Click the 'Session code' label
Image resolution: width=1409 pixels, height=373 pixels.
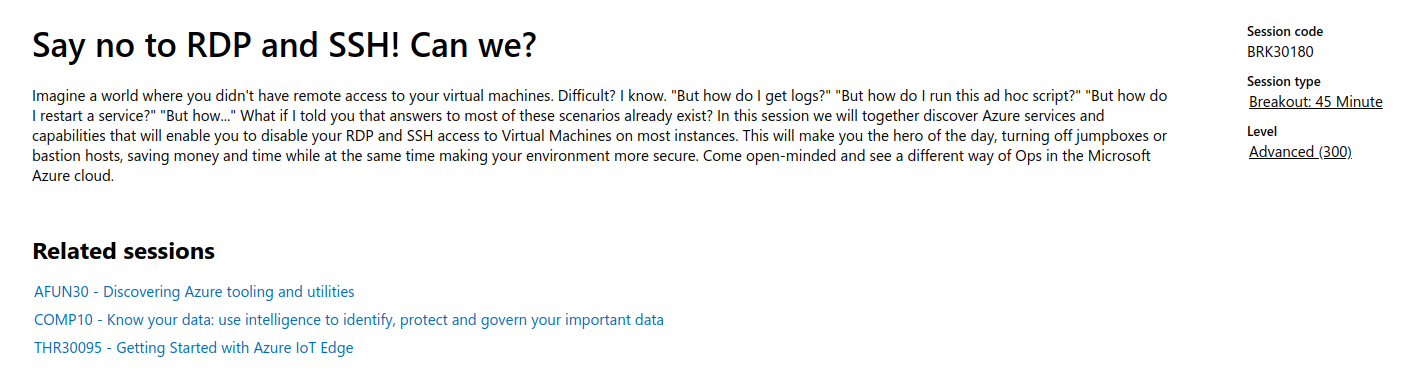[1285, 32]
